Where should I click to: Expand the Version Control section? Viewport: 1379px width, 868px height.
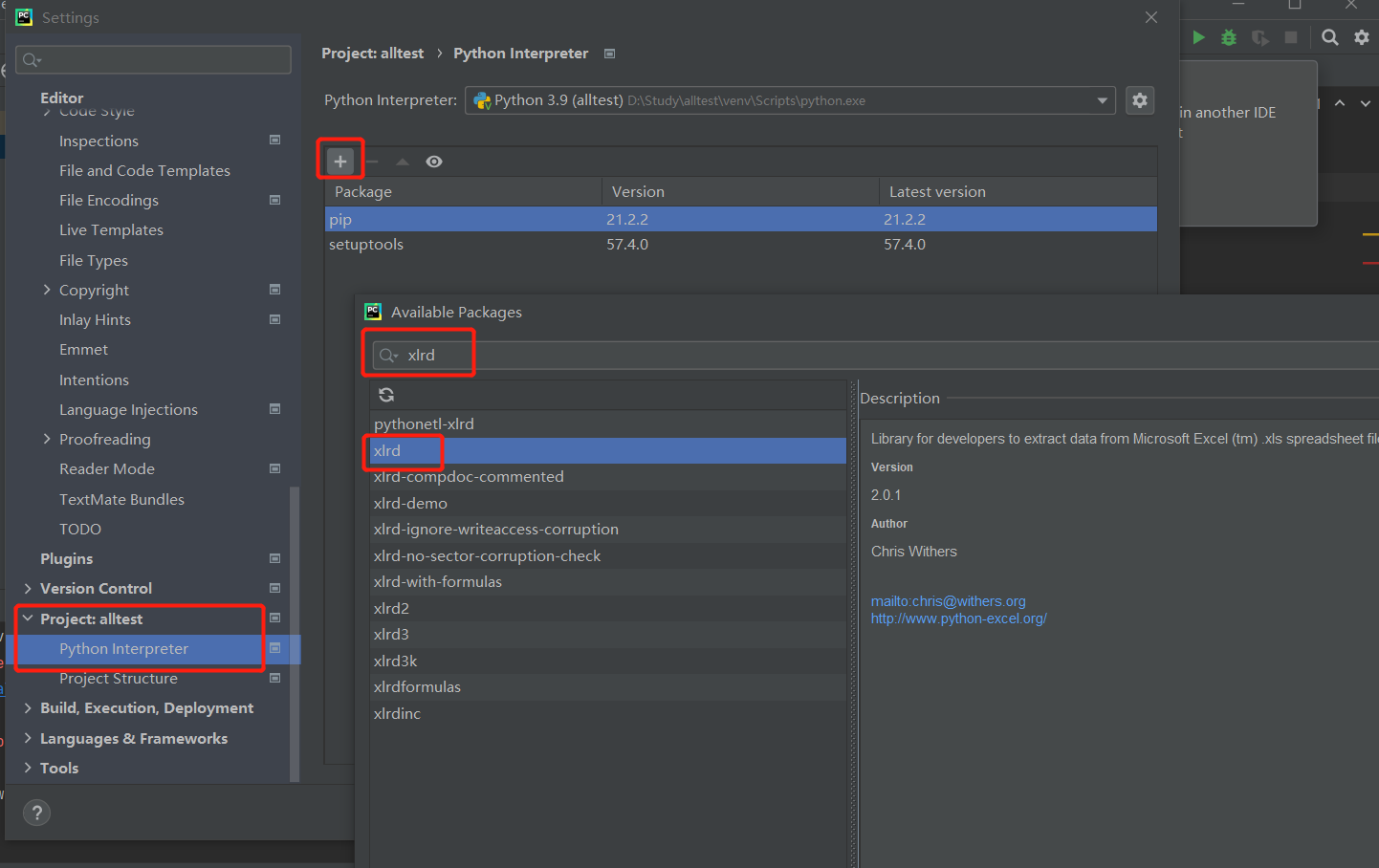[29, 588]
